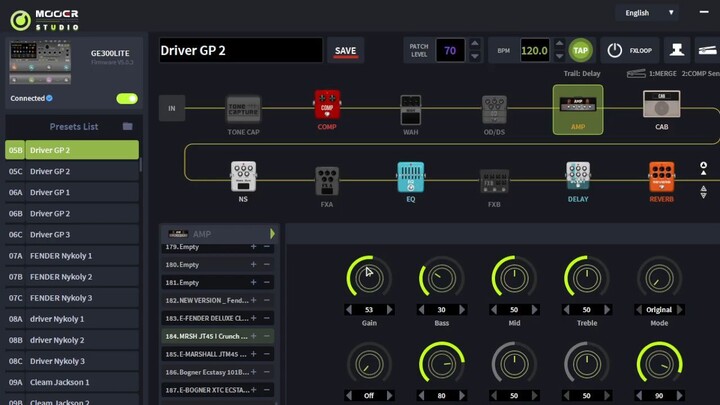Screen dimensions: 720x405
Task: Decrease Treble with the left arrow
Action: tap(566, 310)
